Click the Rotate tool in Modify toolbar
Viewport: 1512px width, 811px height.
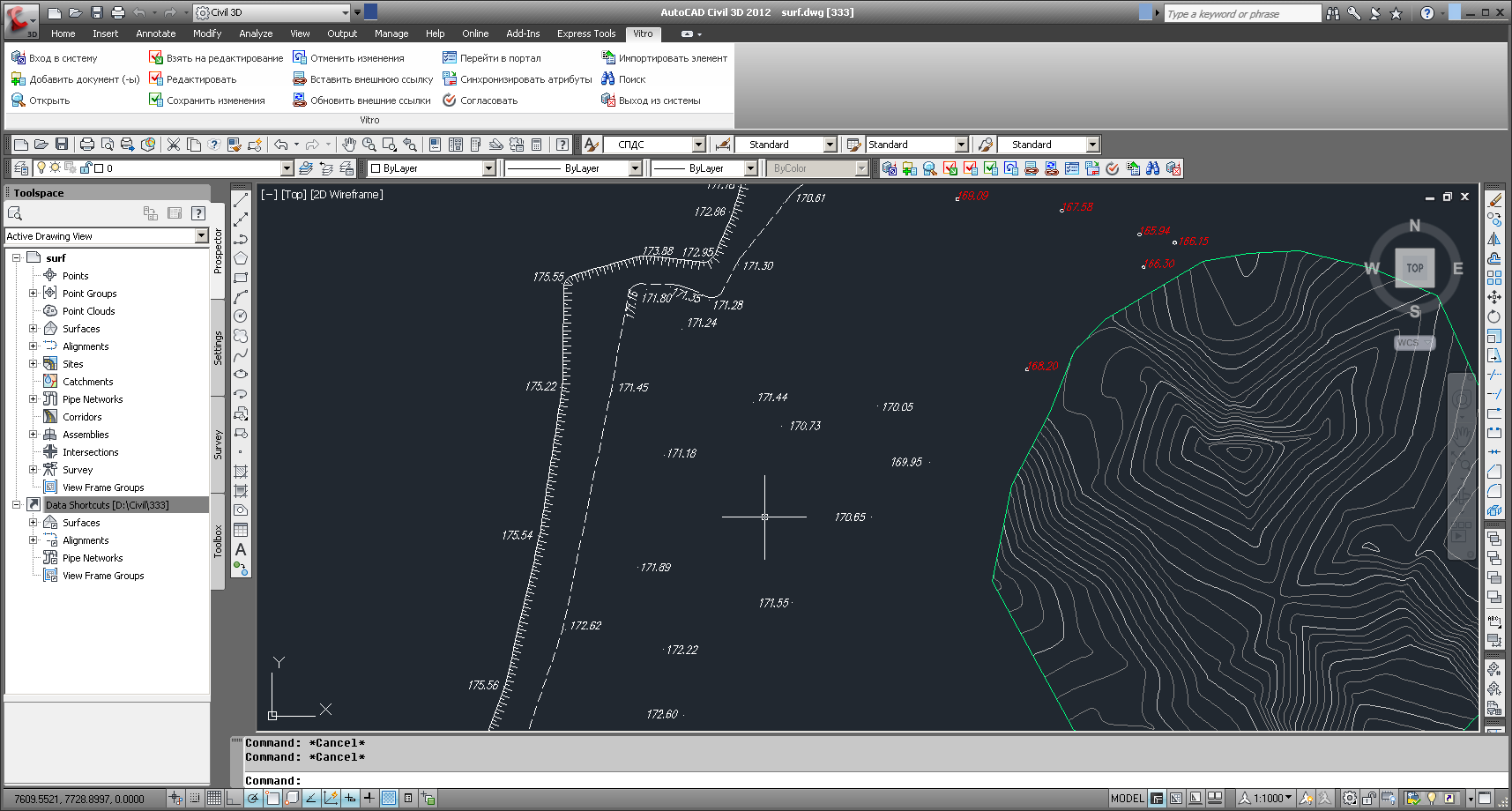[x=1494, y=316]
